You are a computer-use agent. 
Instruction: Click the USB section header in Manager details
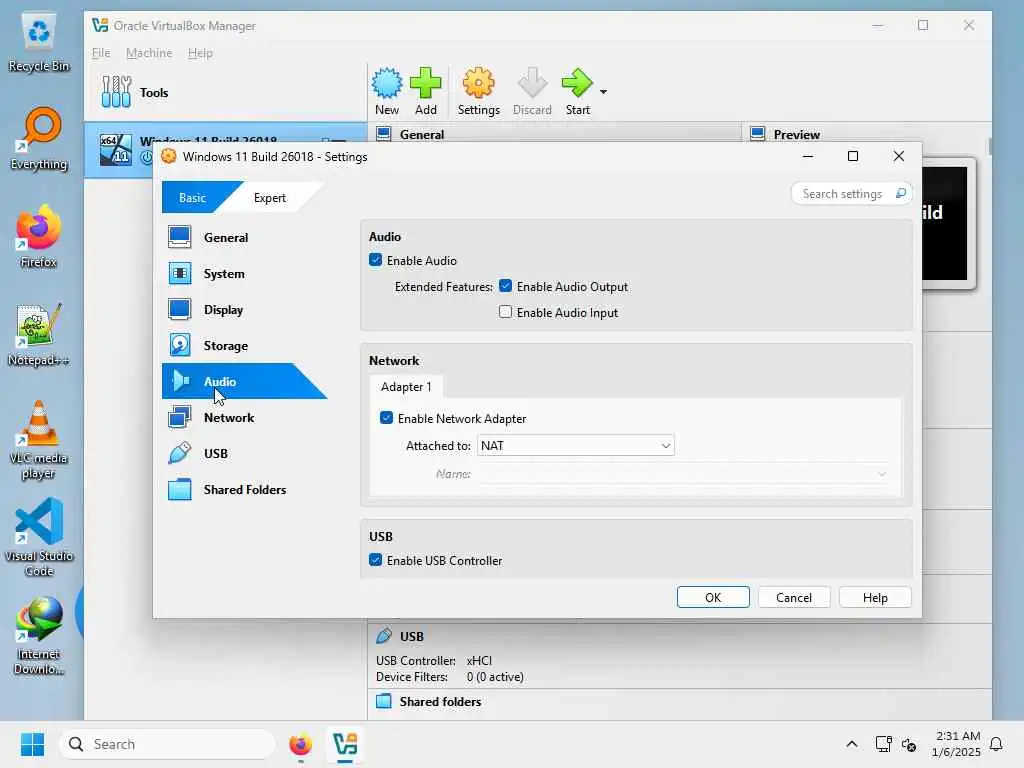pos(411,636)
